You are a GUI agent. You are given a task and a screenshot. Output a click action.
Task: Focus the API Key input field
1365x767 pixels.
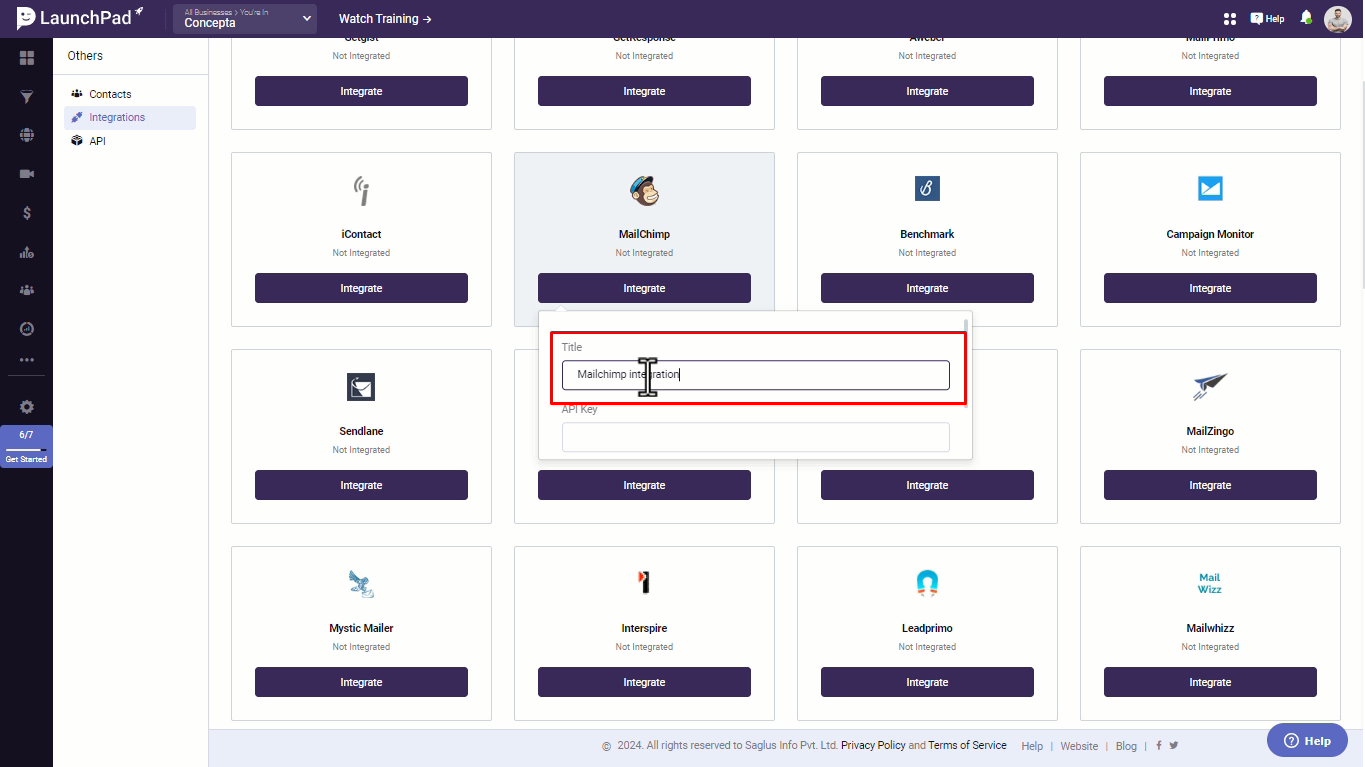click(x=755, y=437)
